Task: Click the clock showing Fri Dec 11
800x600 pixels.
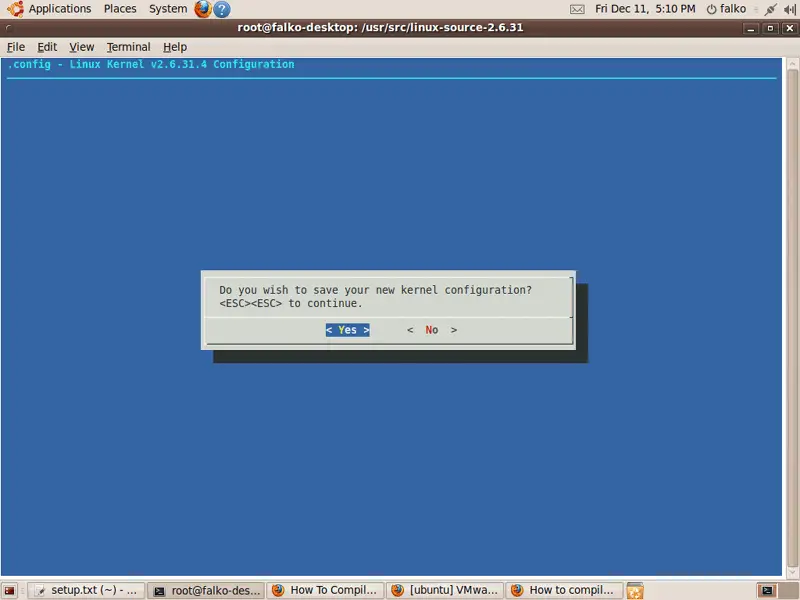Action: coord(645,9)
